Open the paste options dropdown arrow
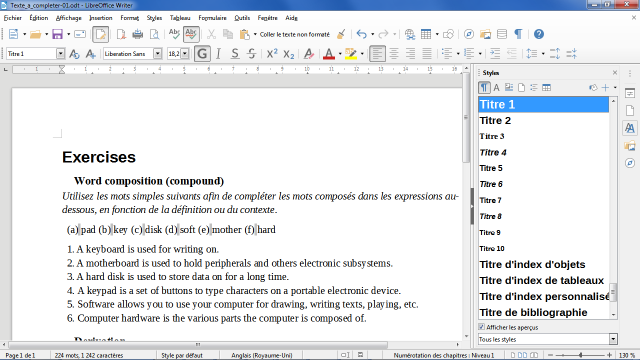Image resolution: width=640 pixels, height=360 pixels. [x=255, y=34]
